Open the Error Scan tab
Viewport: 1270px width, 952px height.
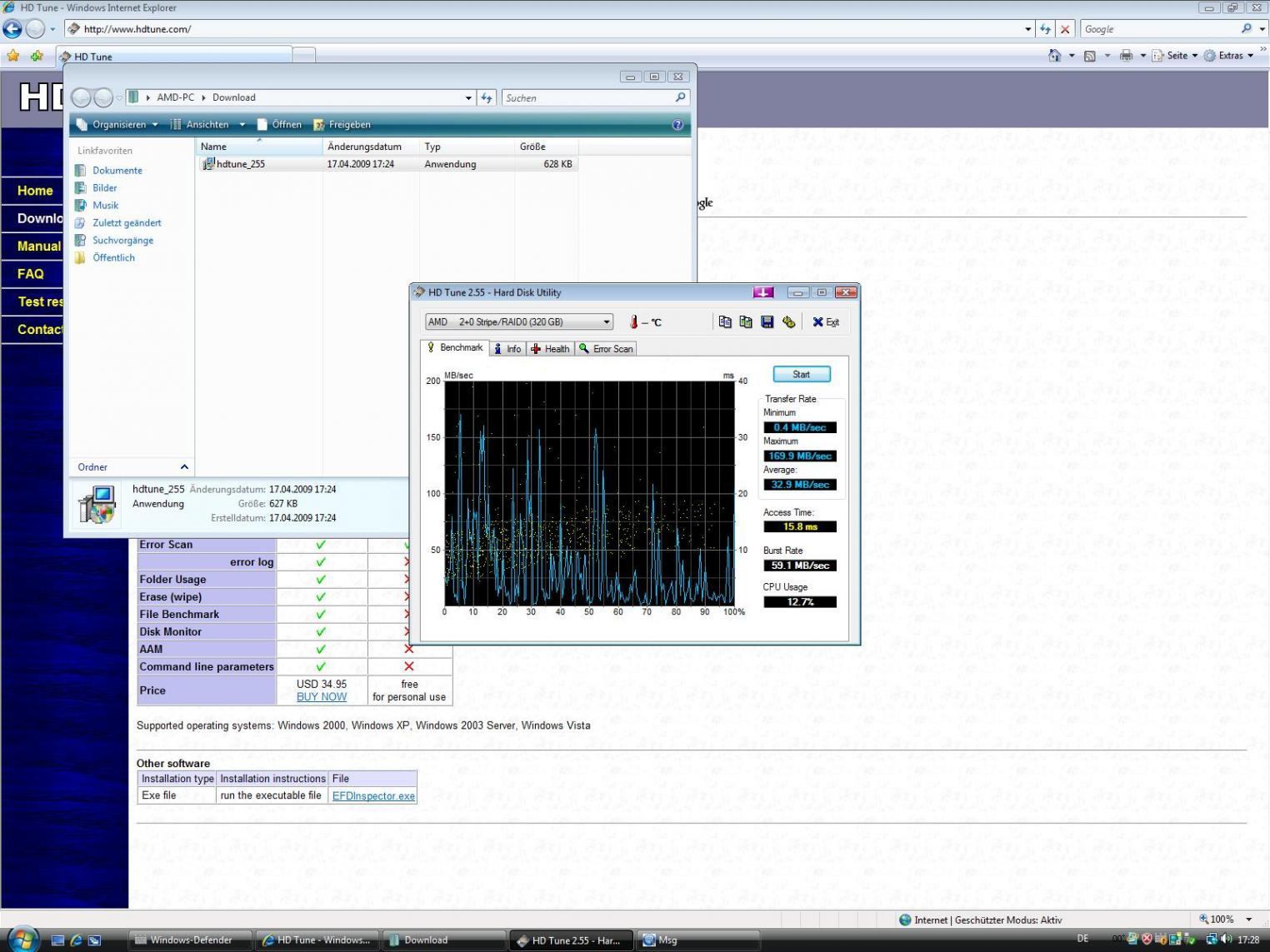[607, 349]
